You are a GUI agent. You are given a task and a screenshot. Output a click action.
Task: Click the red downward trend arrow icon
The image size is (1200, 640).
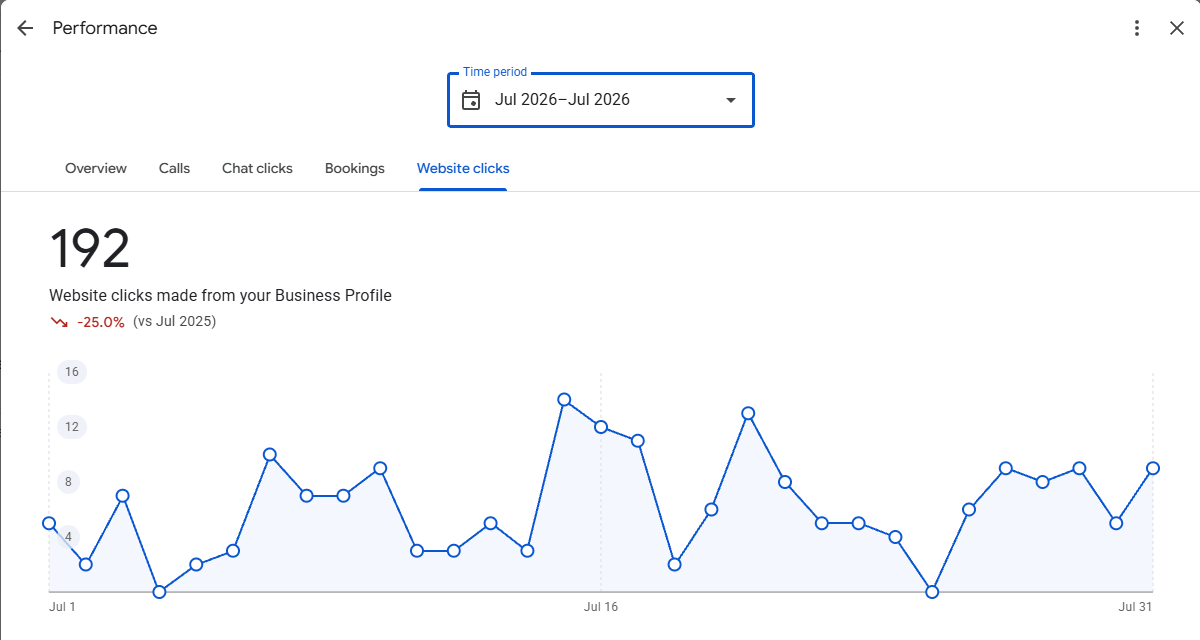59,322
